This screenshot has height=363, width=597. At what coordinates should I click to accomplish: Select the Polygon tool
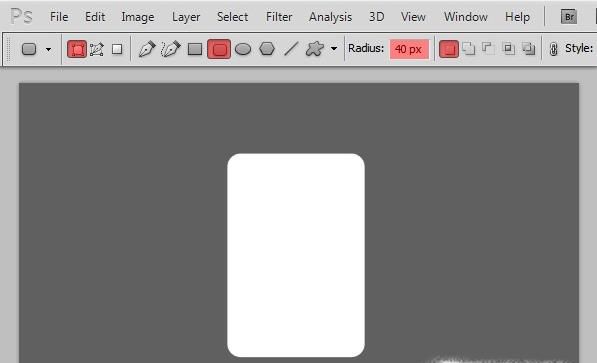coord(267,49)
